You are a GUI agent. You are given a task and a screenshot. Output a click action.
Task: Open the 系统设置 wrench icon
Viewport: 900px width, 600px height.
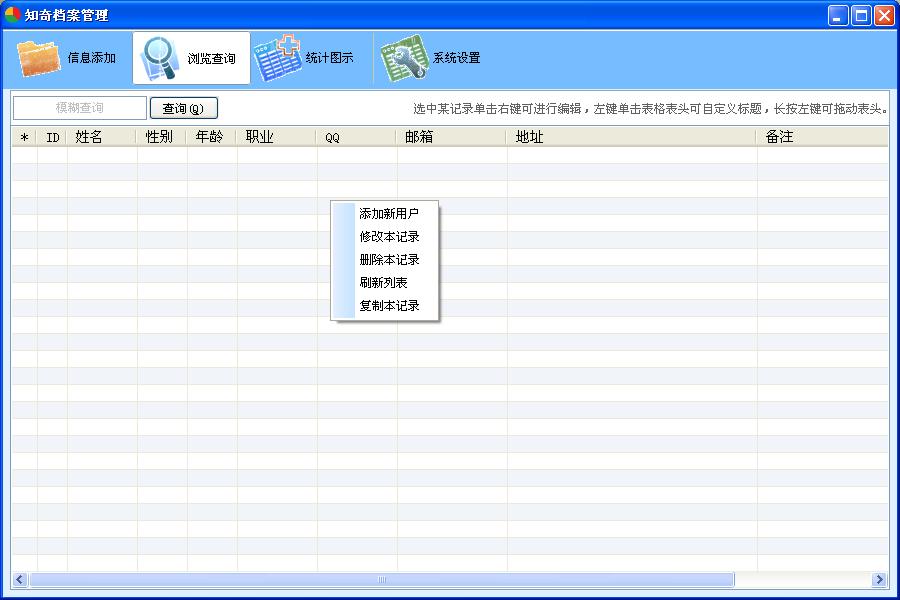pyautogui.click(x=404, y=57)
